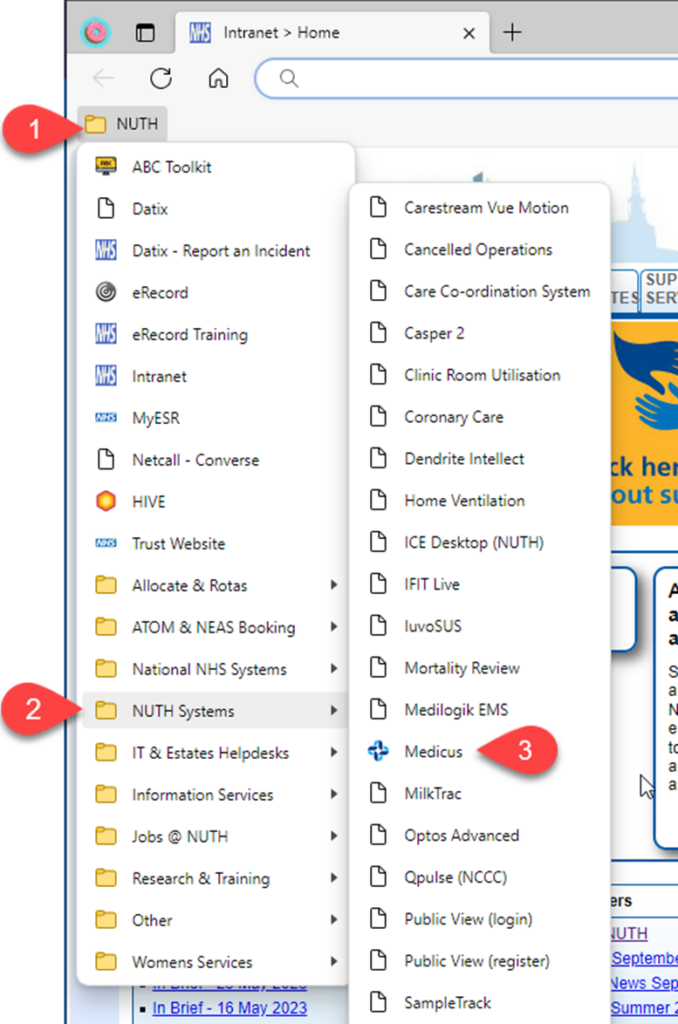Open MilkTrac bookmark

pos(479,793)
